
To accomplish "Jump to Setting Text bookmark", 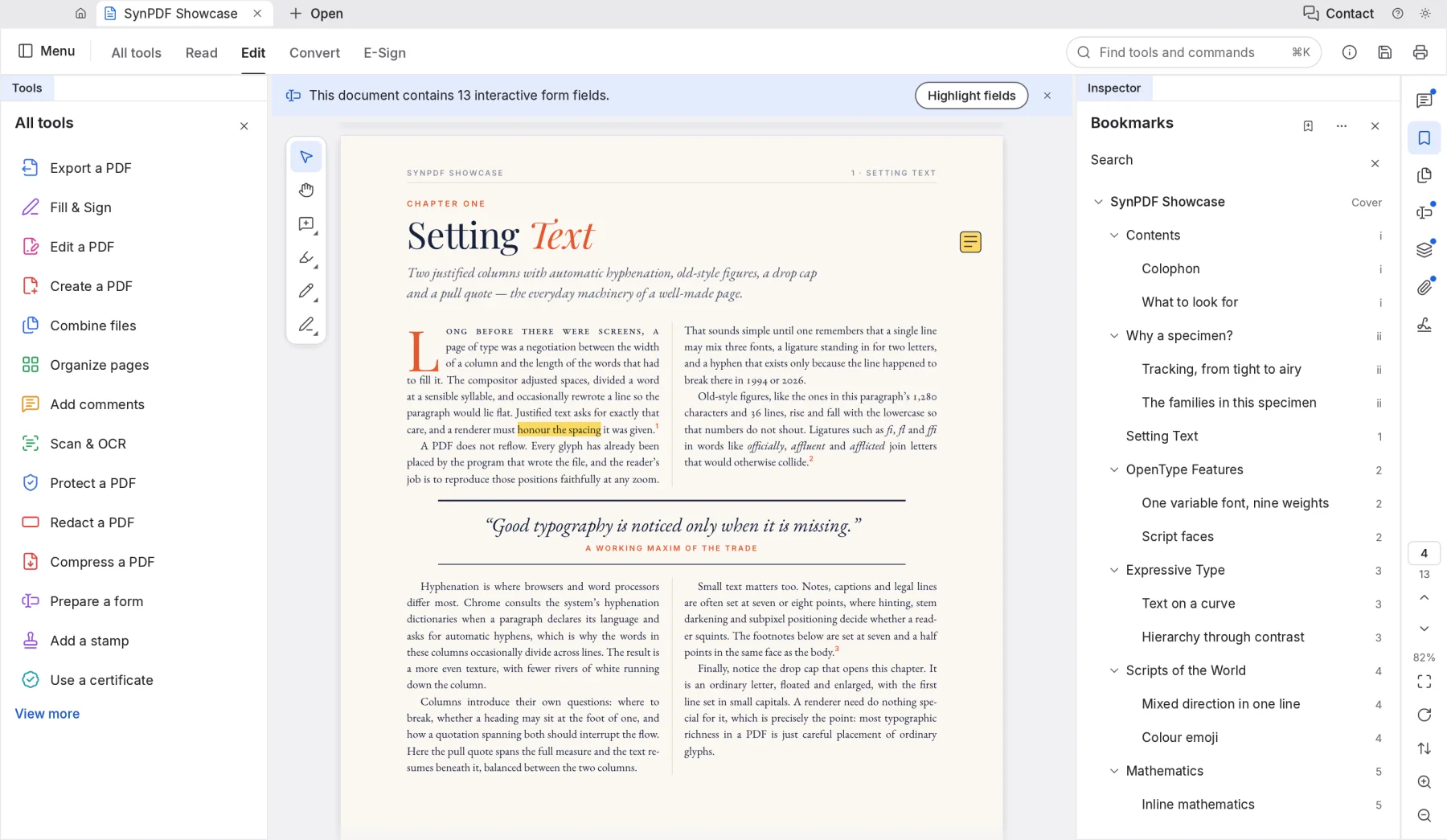I will pyautogui.click(x=1162, y=436).
